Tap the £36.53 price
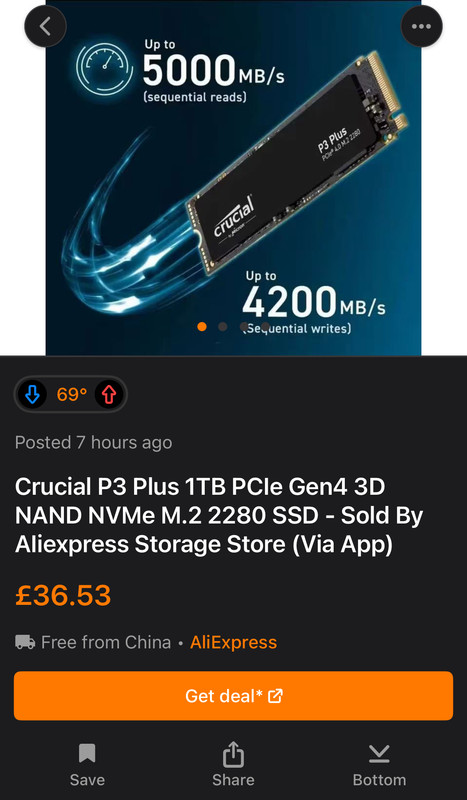Image resolution: width=467 pixels, height=800 pixels. click(63, 595)
